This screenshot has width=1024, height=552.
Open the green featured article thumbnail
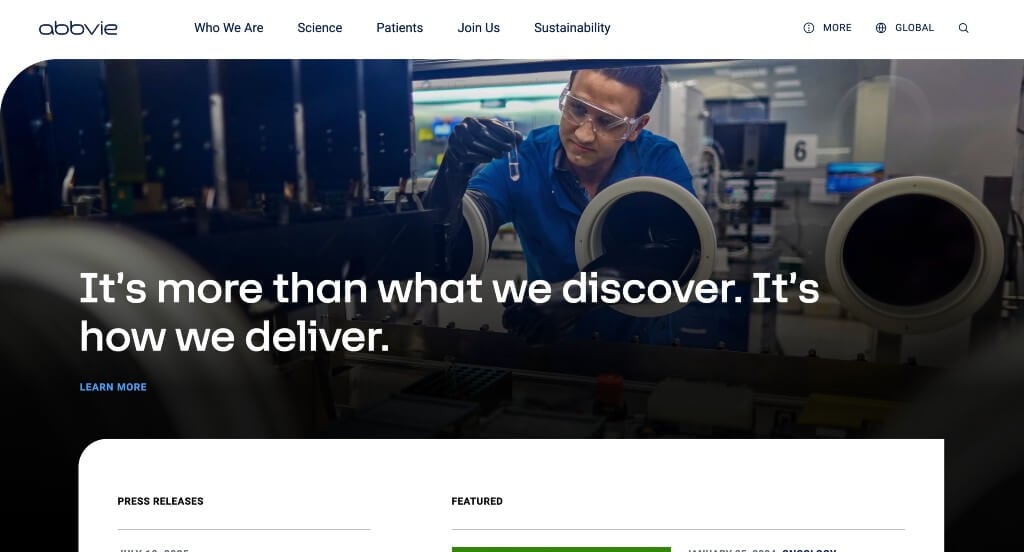[x=561, y=549]
